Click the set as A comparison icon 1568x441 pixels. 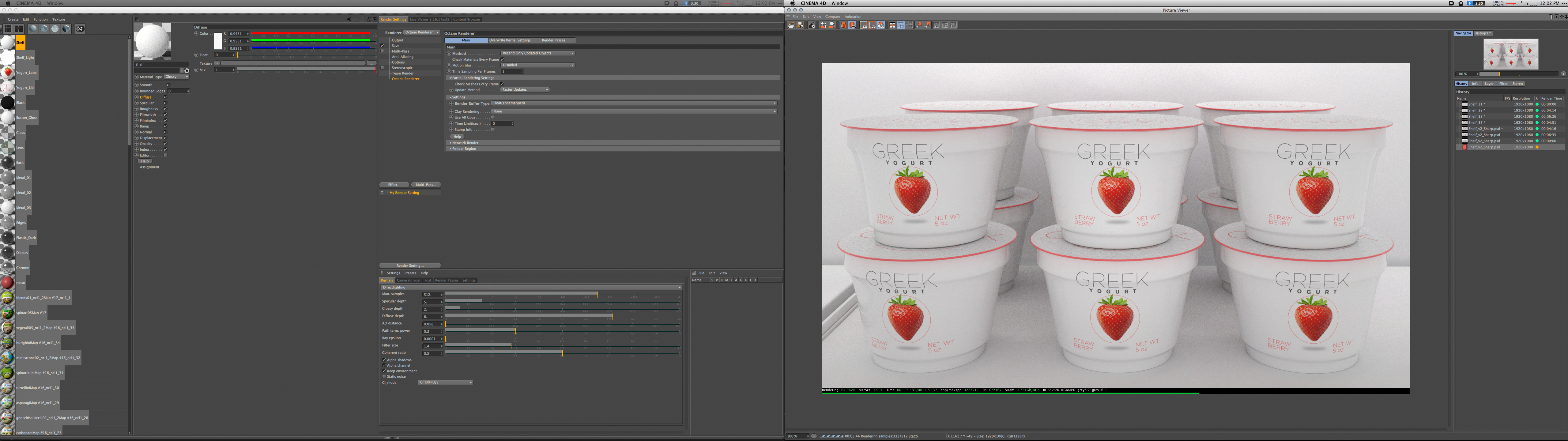(x=919, y=25)
